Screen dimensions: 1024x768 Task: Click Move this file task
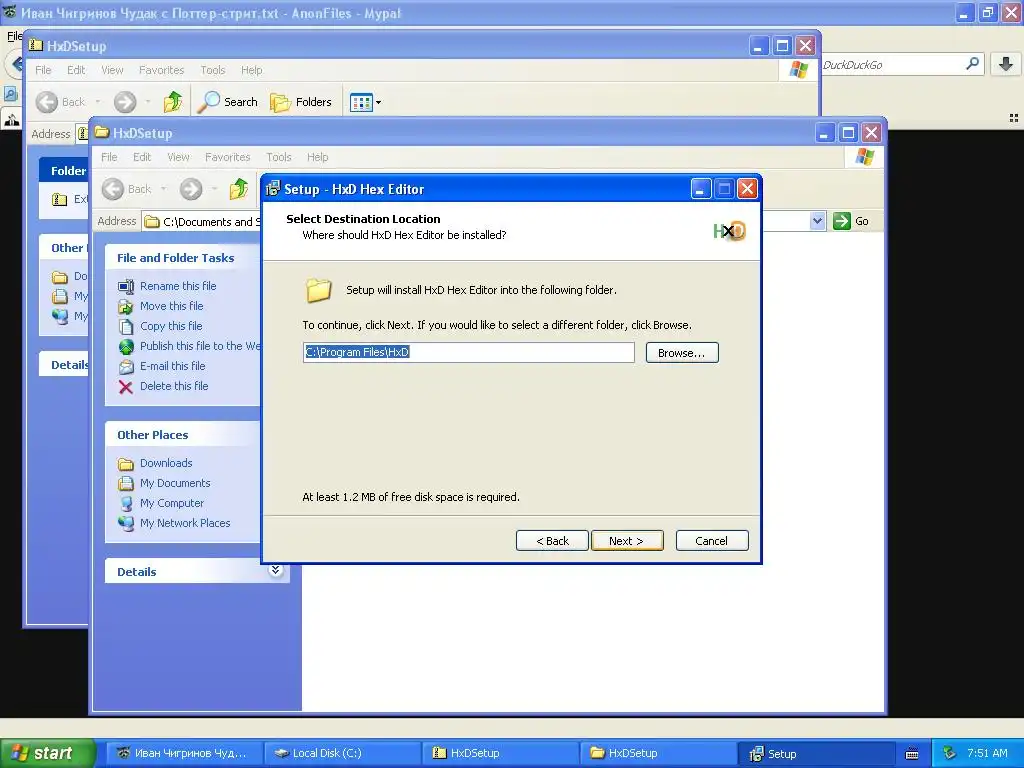pos(171,306)
